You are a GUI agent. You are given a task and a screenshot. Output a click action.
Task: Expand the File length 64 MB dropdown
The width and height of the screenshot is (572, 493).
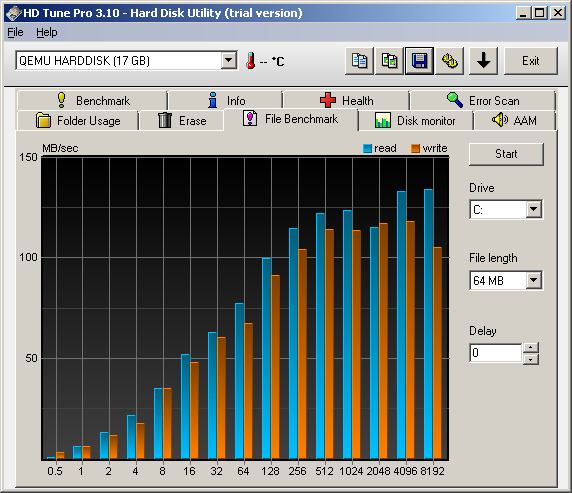533,280
